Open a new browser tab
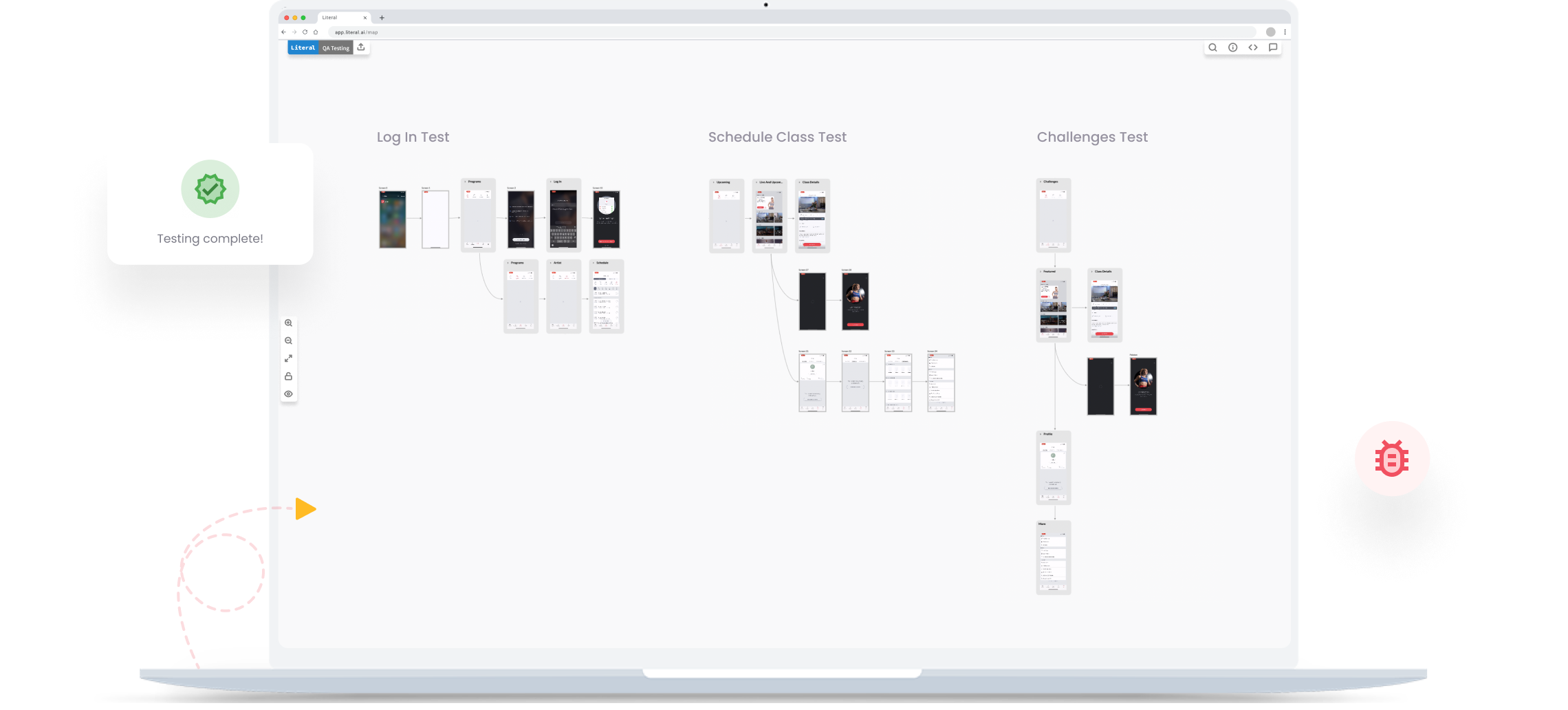 [382, 18]
